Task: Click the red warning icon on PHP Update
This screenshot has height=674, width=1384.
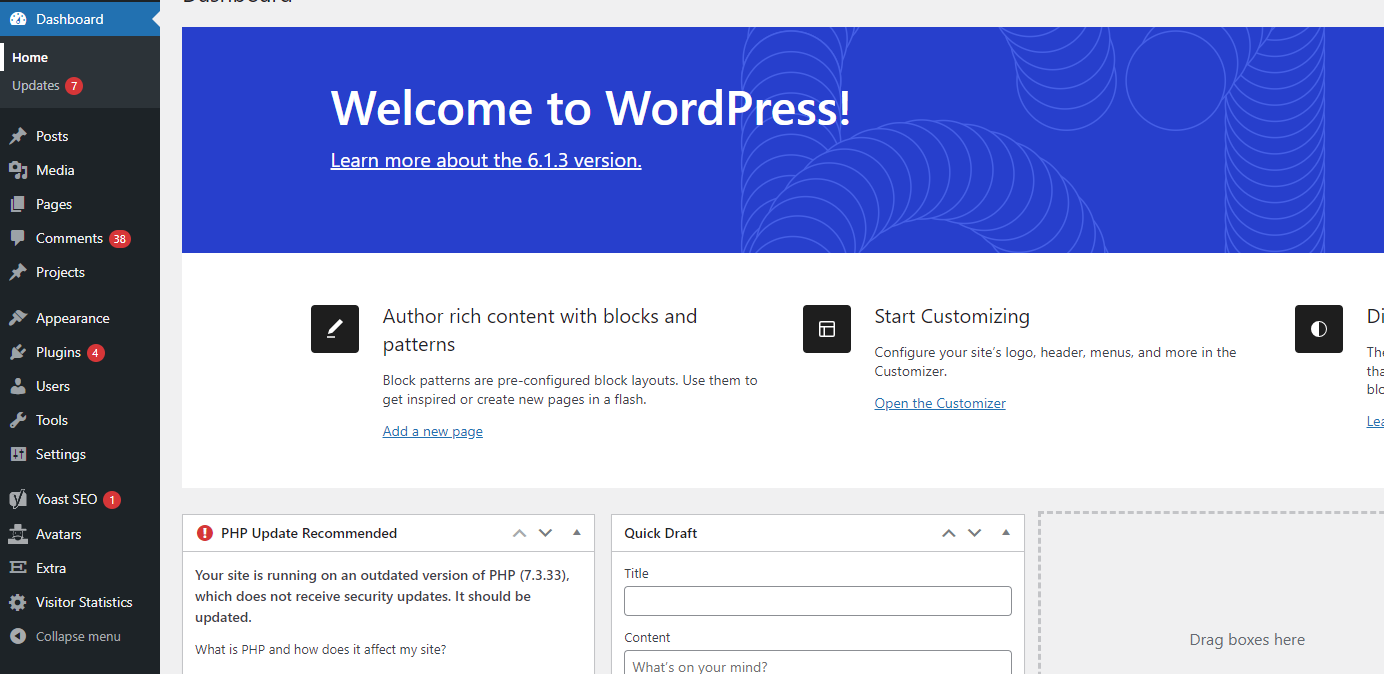Action: click(x=205, y=533)
